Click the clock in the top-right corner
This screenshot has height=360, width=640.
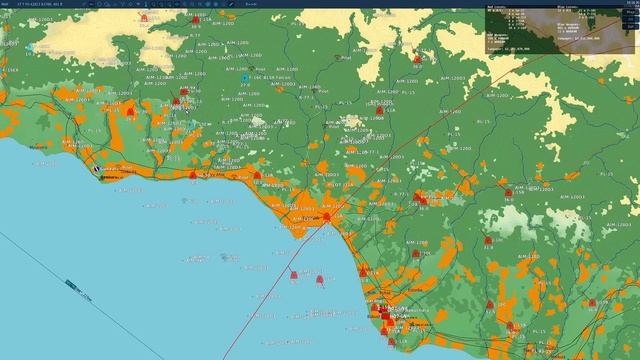coord(633,2)
